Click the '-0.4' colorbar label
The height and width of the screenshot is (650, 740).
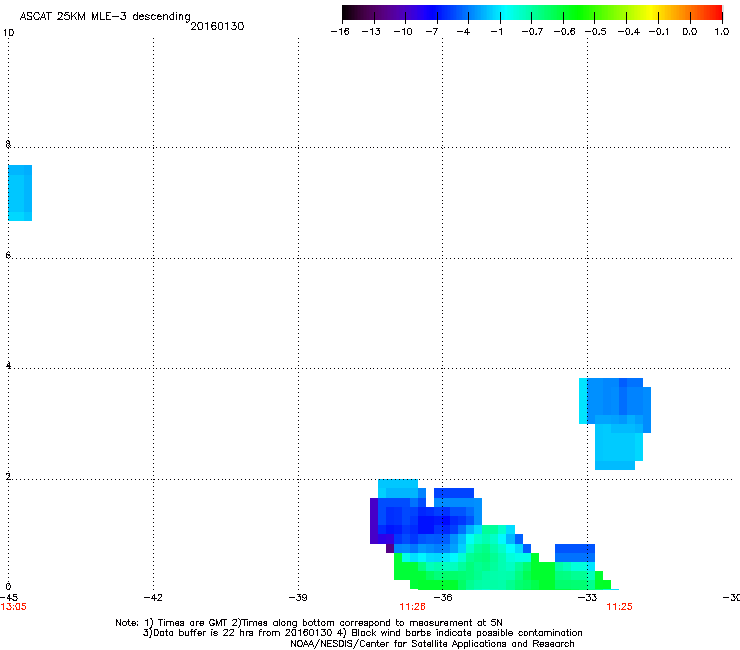pos(629,32)
